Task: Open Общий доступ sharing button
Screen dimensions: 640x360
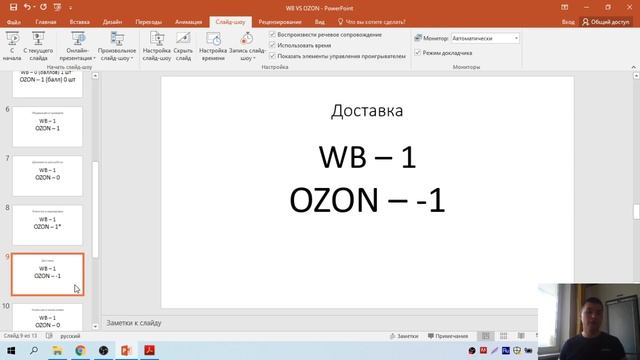Action: coord(606,22)
